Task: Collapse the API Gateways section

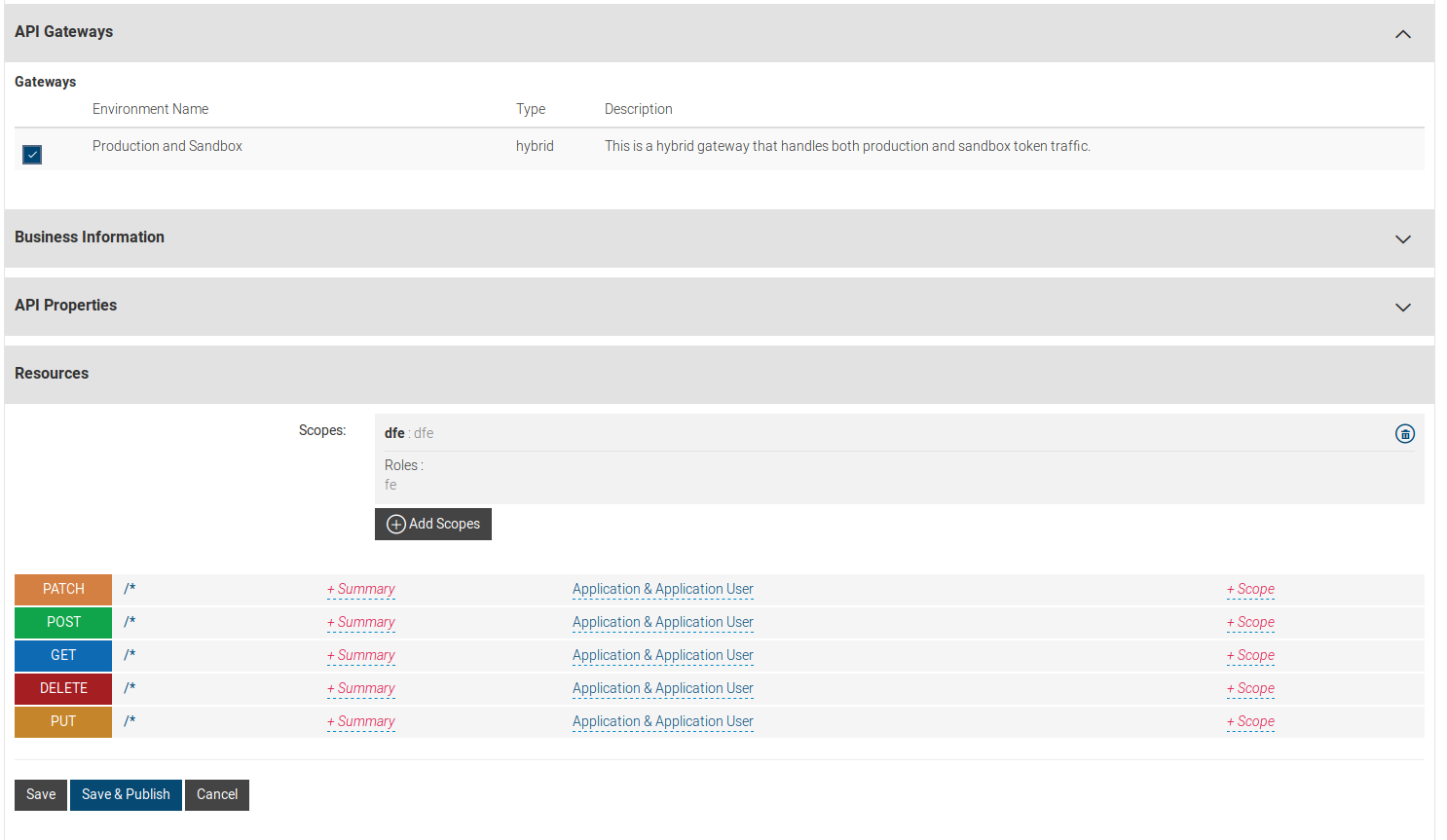Action: coord(1402,33)
